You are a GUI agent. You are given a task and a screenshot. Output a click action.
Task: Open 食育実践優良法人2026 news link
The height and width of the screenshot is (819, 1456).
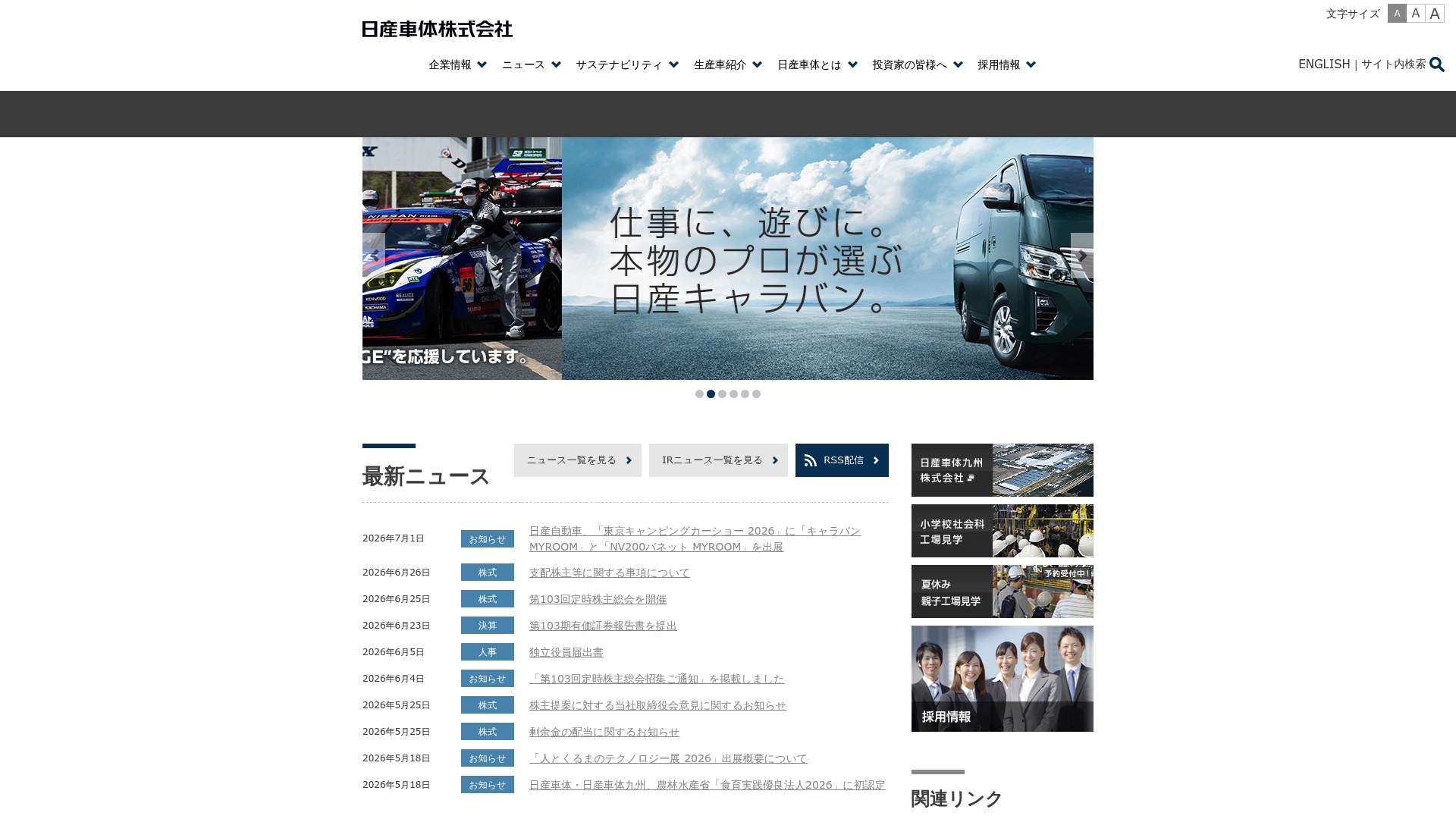point(708,785)
